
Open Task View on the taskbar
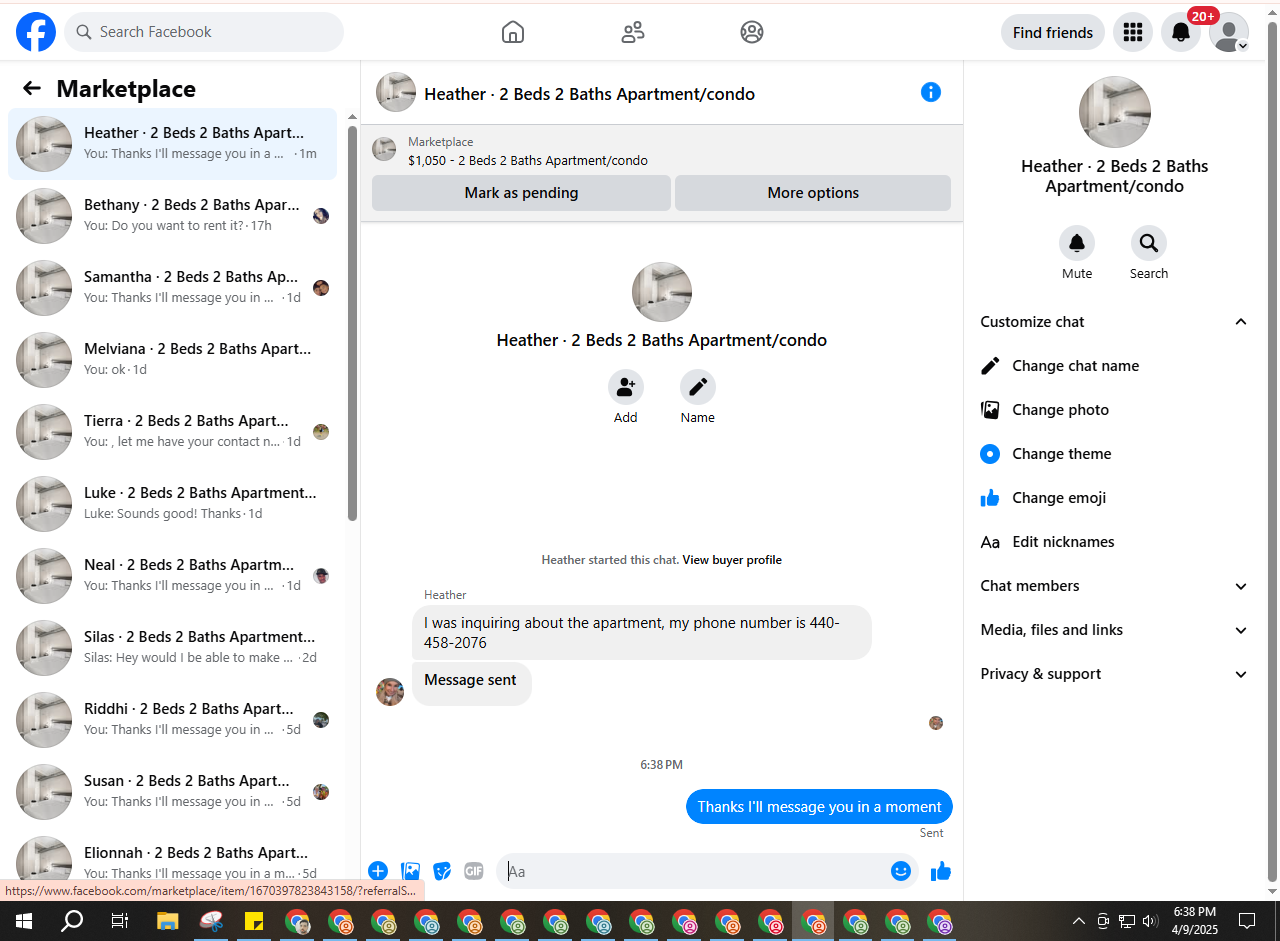click(x=120, y=921)
